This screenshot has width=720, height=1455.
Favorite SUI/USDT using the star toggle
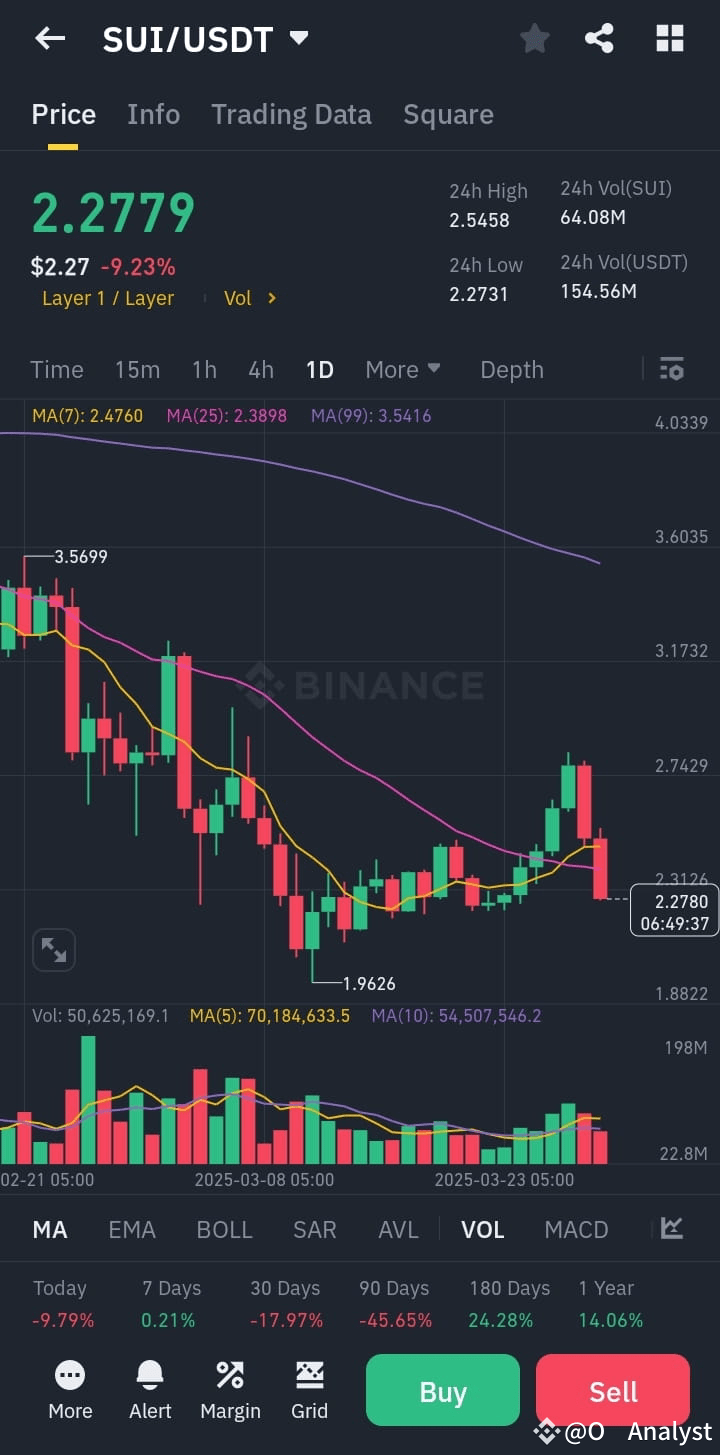point(534,38)
